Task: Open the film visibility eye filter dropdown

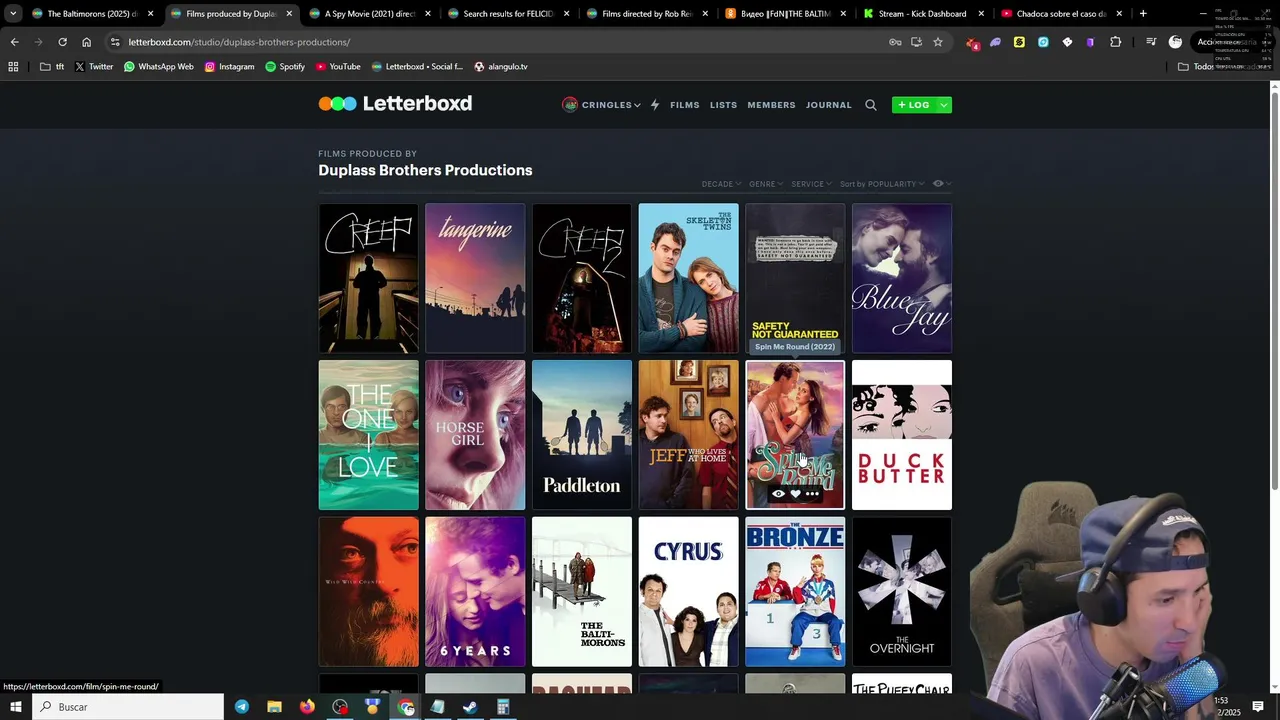Action: tap(941, 184)
